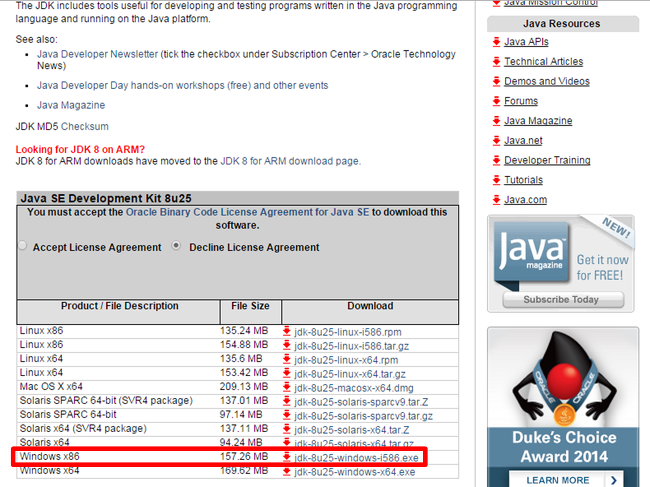Screen dimensions: 650x487
Task: Download jdk-8u25-linux-x64.rpm file
Action: (346, 360)
